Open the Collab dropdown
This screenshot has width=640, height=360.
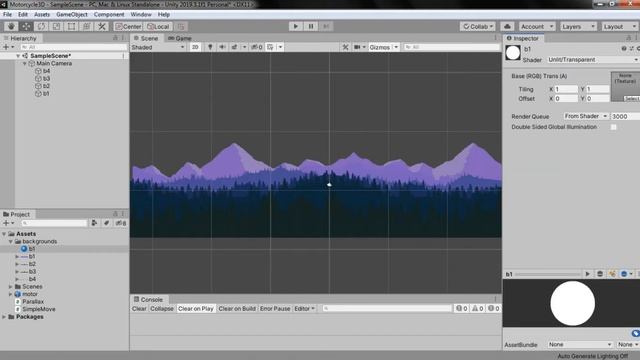[x=478, y=27]
